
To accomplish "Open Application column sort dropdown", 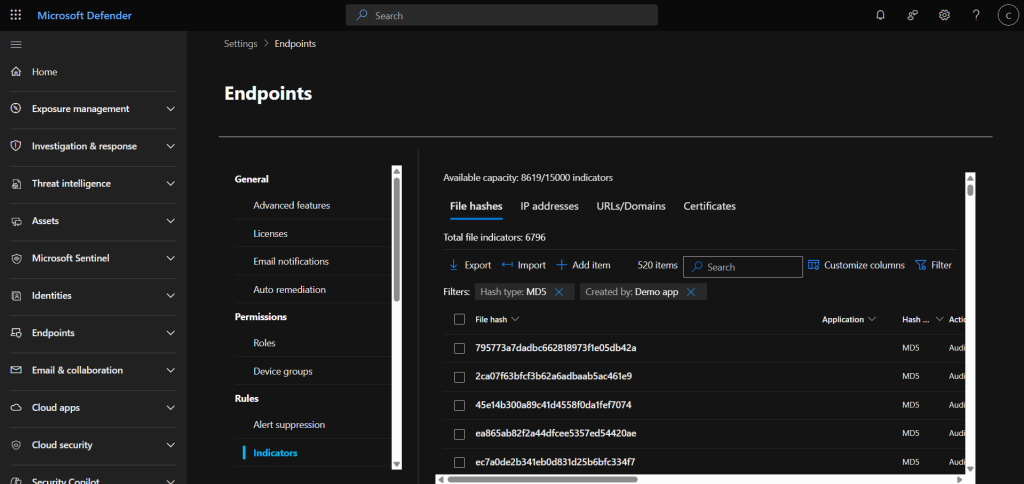I will coord(872,319).
